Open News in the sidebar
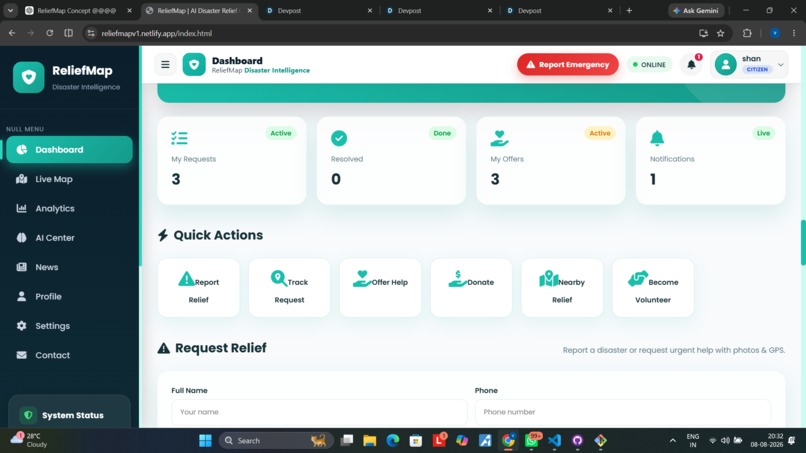 pyautogui.click(x=69, y=267)
